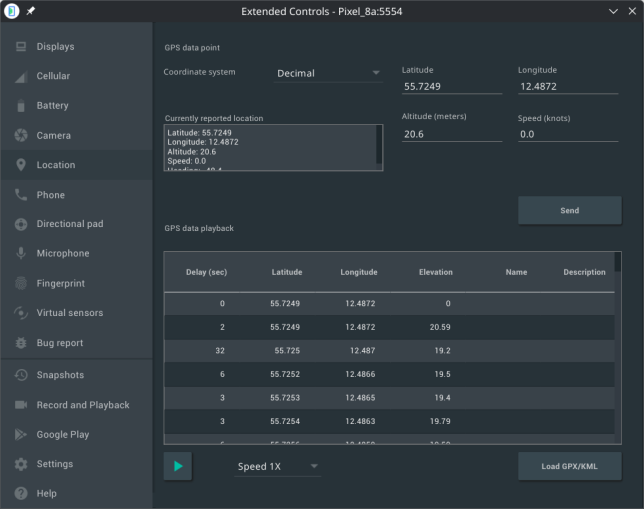This screenshot has height=509, width=644.
Task: Click the Cellular signal icon
Action: [x=21, y=76]
